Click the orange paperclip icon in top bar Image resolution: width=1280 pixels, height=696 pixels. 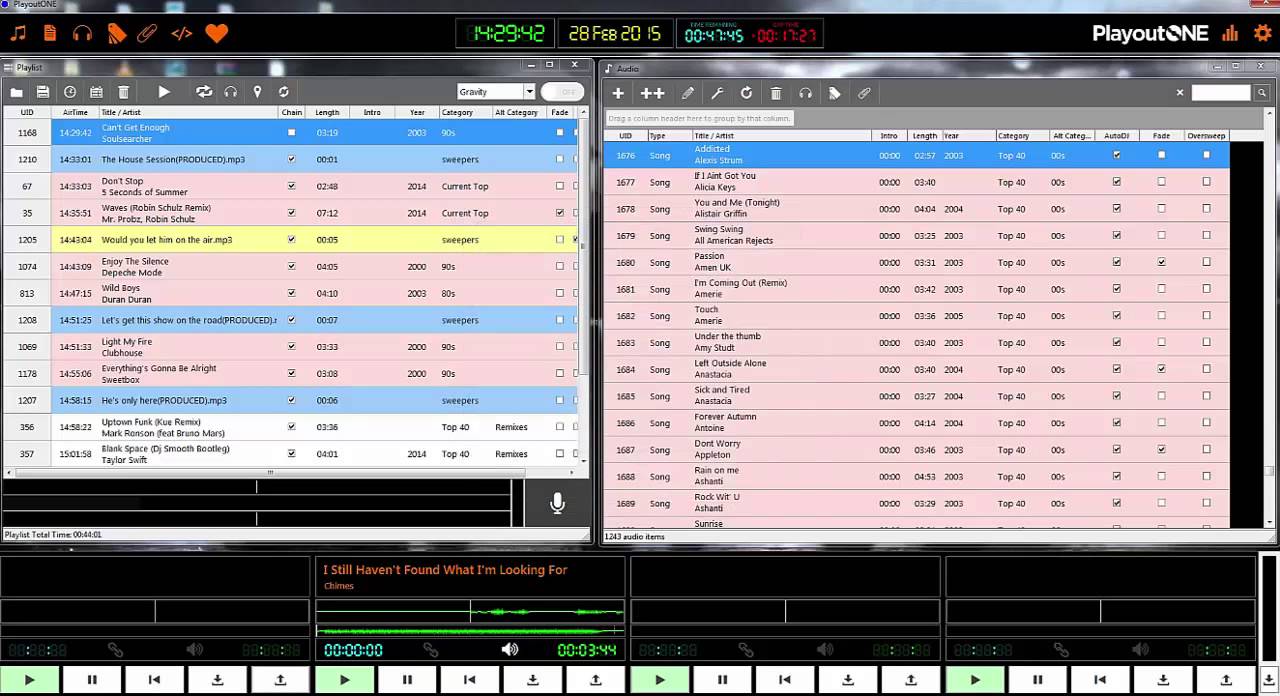tap(147, 33)
